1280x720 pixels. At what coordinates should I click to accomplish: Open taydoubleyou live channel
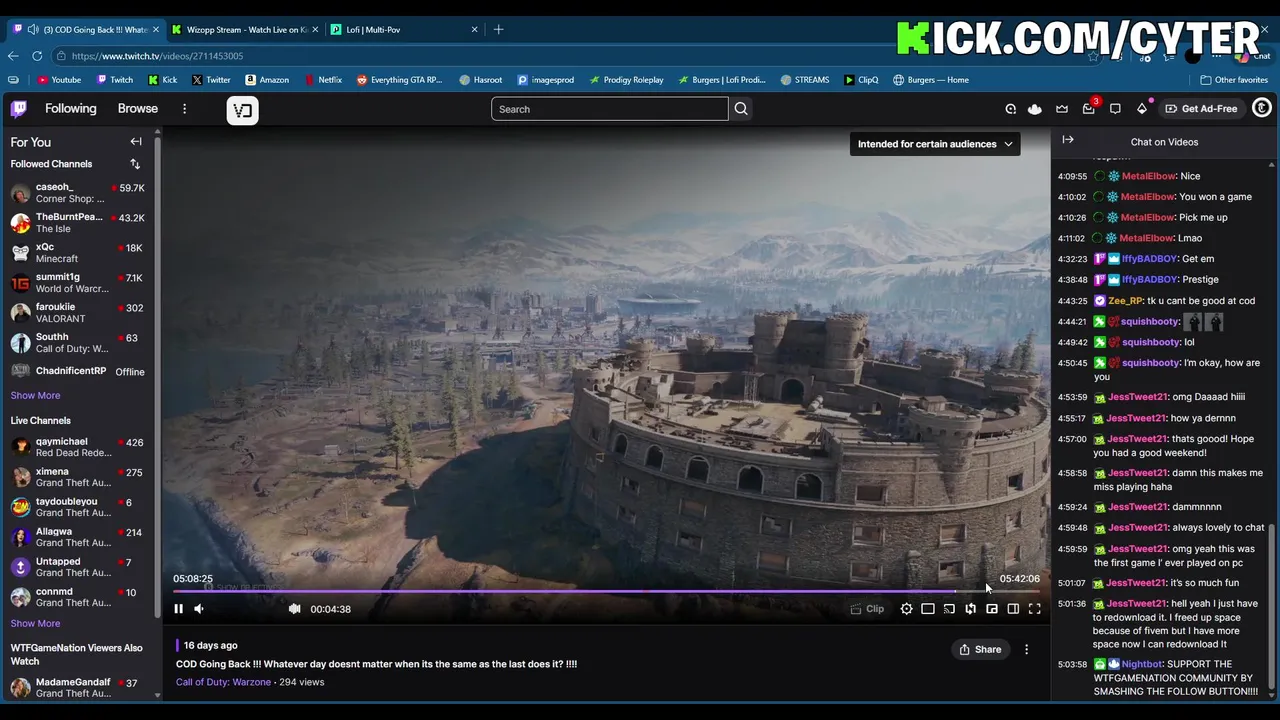point(78,507)
